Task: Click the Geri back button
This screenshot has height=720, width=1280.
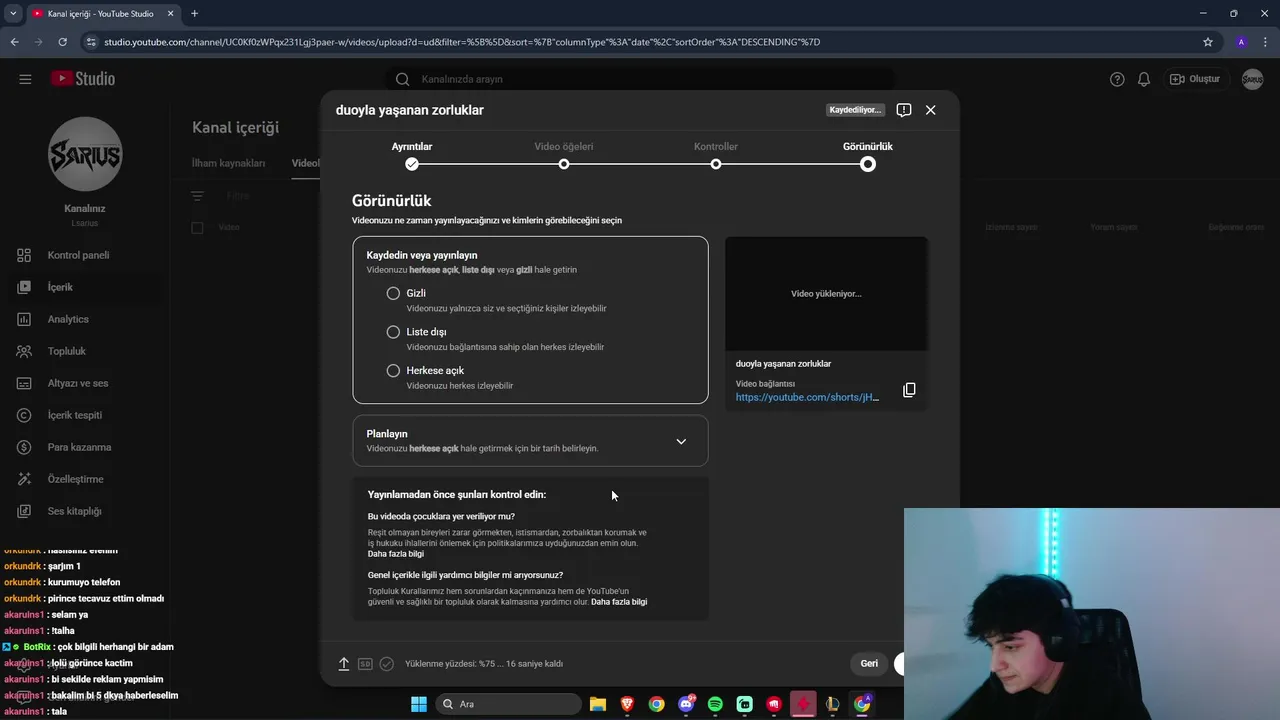Action: pyautogui.click(x=869, y=663)
